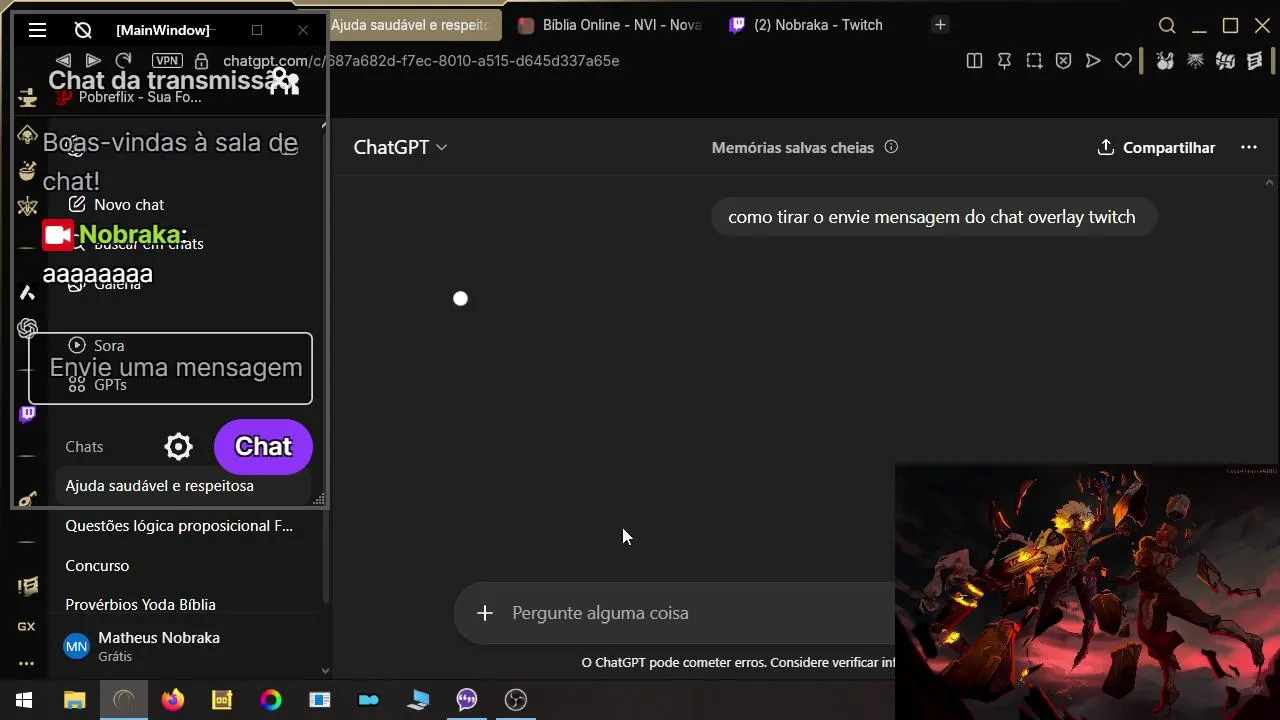Open chat settings gear in overlay
This screenshot has height=720, width=1280.
click(178, 447)
